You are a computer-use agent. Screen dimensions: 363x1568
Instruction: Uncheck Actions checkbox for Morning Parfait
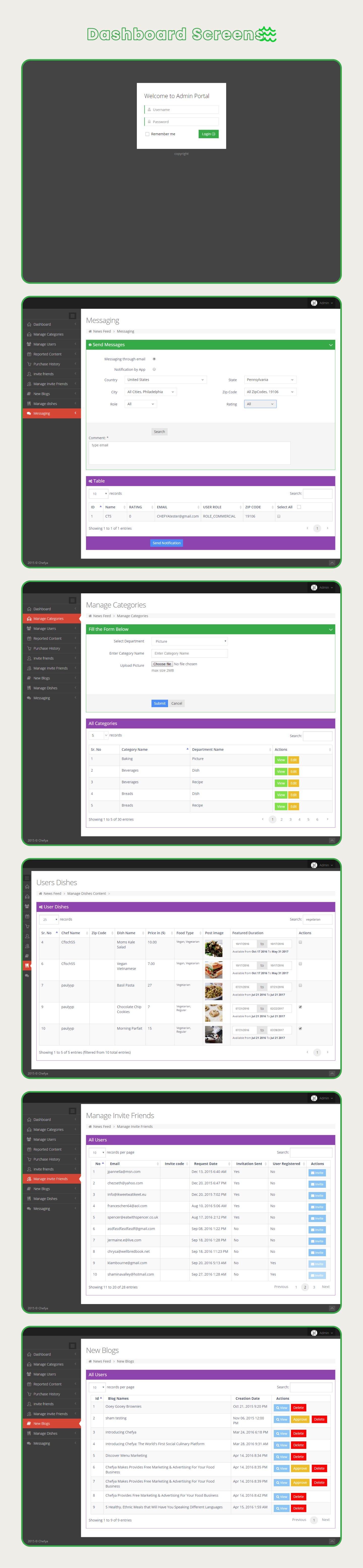point(300,1029)
